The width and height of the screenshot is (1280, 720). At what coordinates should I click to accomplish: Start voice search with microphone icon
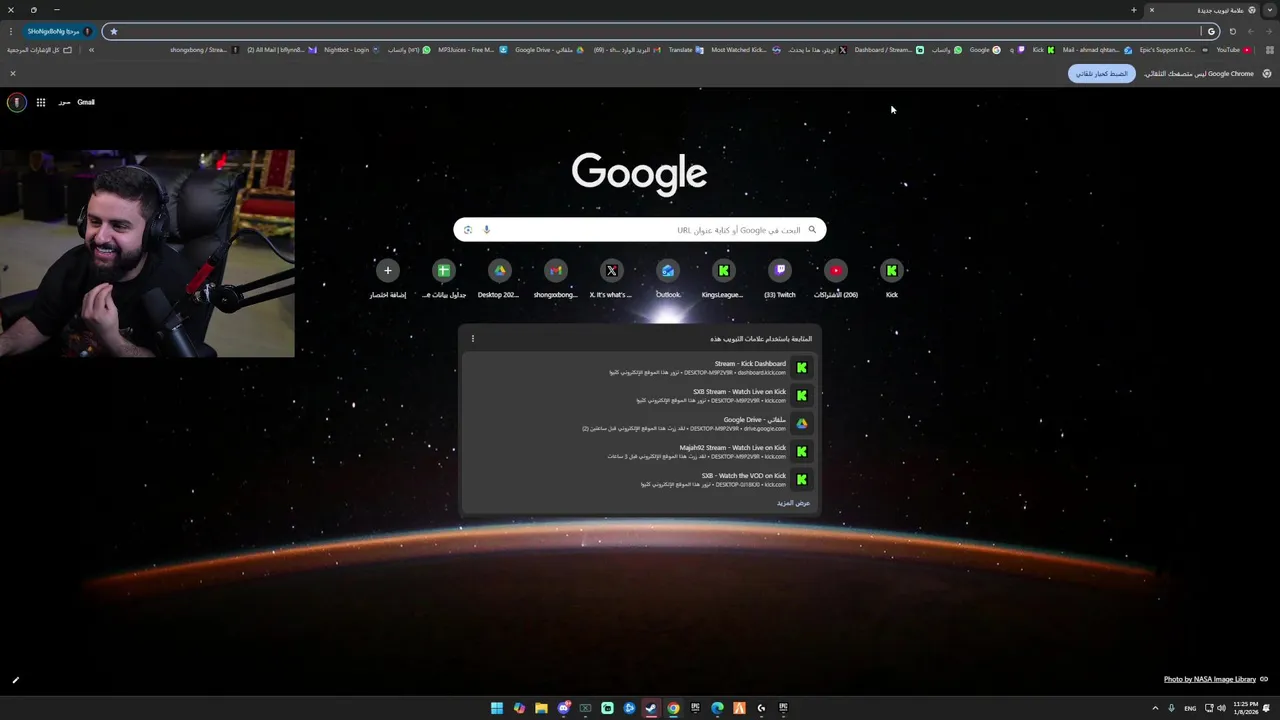tap(487, 230)
